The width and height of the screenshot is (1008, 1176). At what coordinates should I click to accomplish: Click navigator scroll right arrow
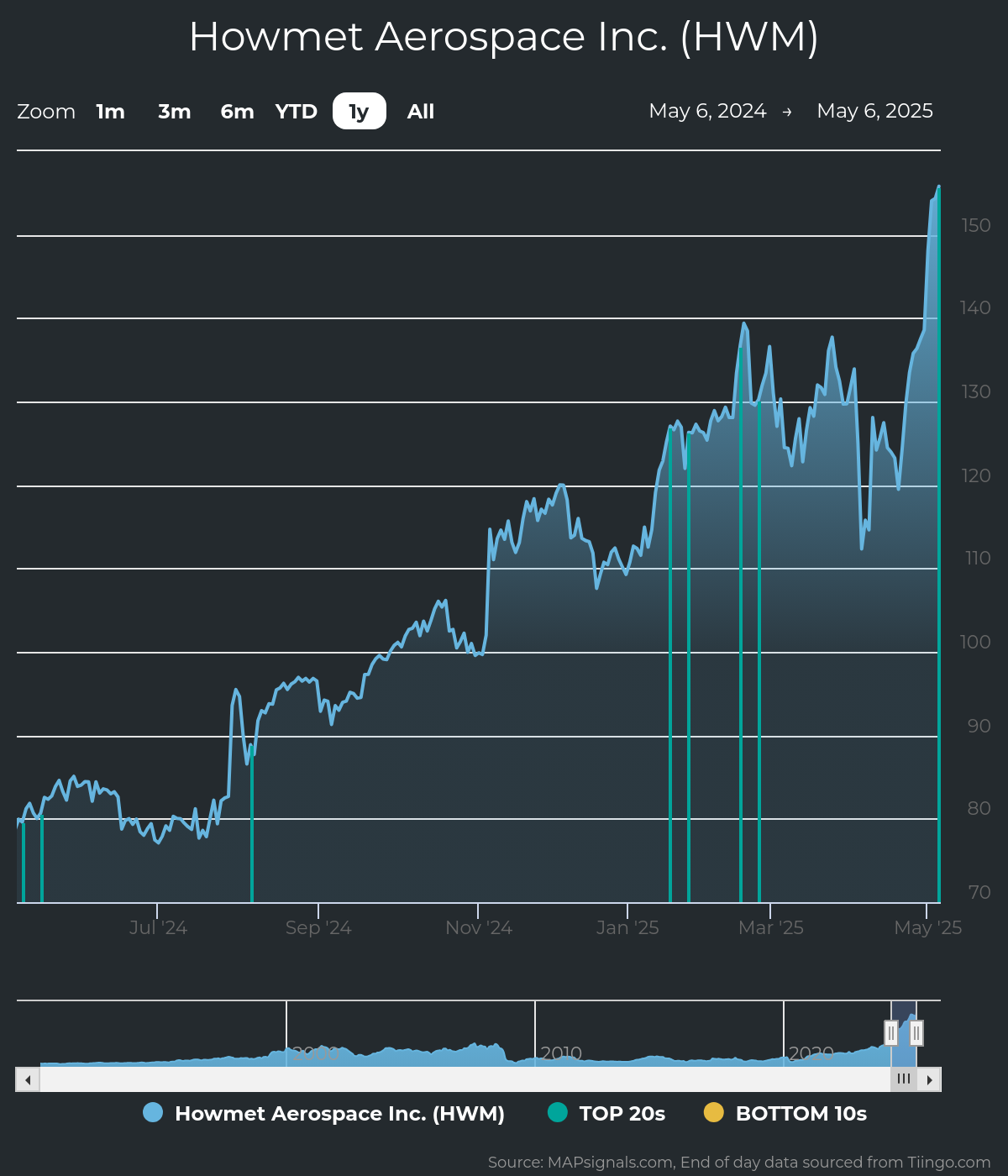(929, 1079)
